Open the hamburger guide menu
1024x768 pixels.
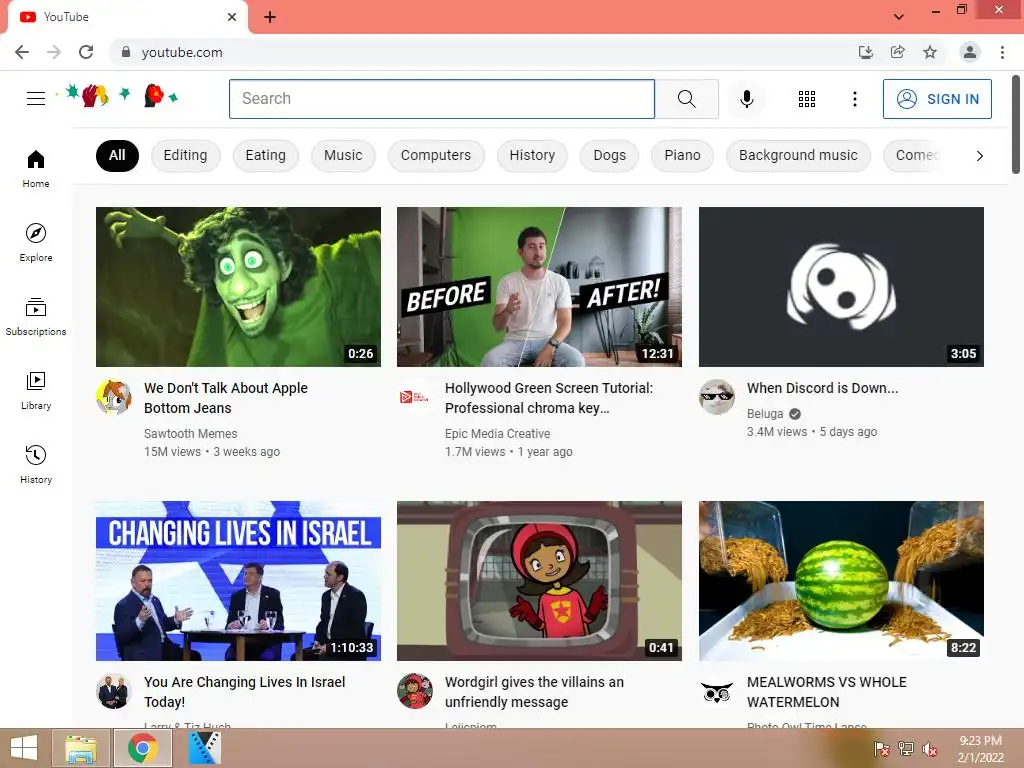tap(36, 99)
